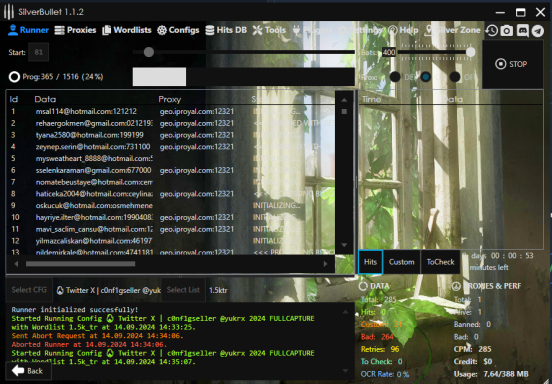Open the Discord link icon
This screenshot has height=384, width=552.
[522, 31]
